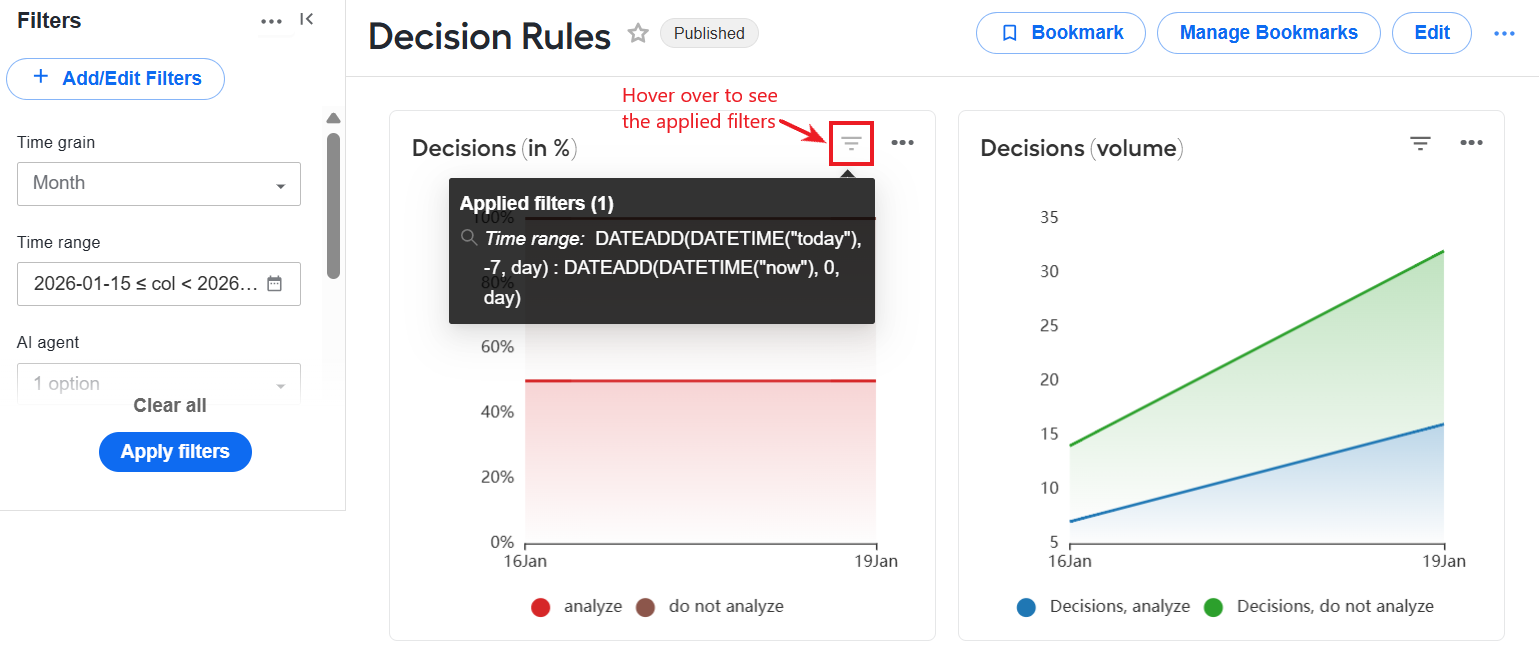This screenshot has width=1539, height=646.
Task: Show applied filters on Decisions (in %) chart
Action: (x=851, y=144)
